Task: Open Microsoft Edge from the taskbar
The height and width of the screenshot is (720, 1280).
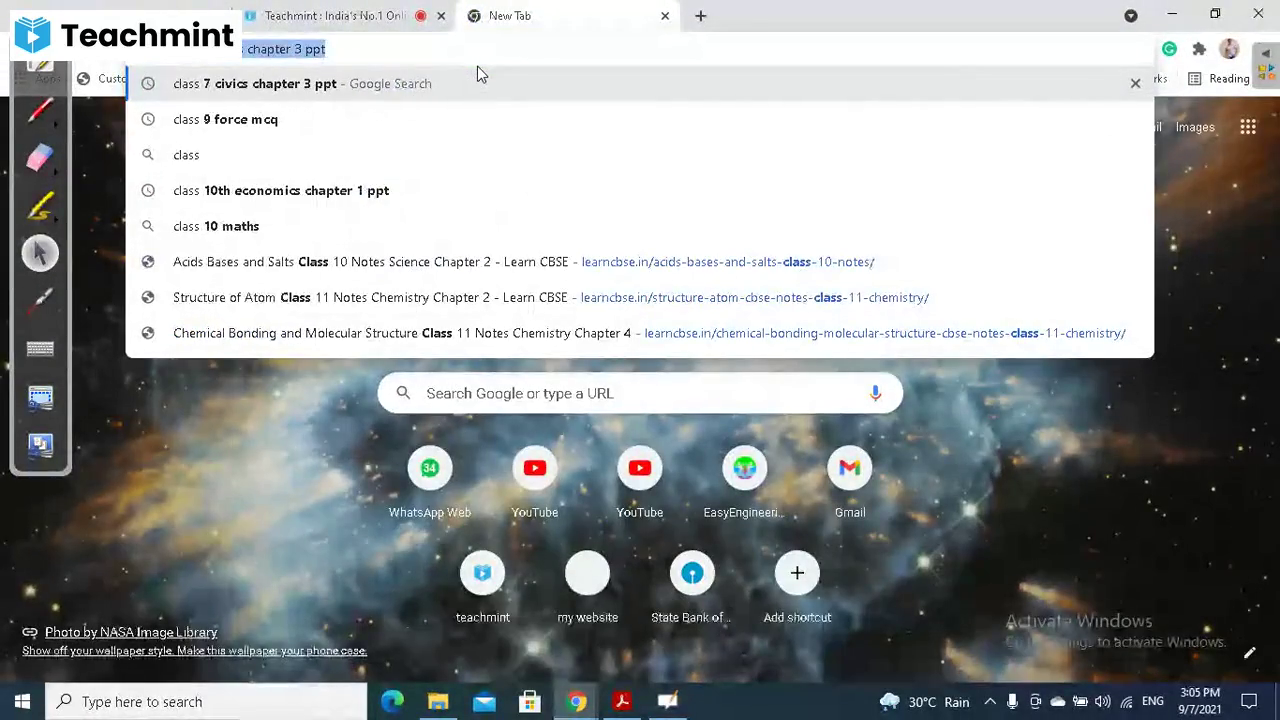Action: click(392, 701)
